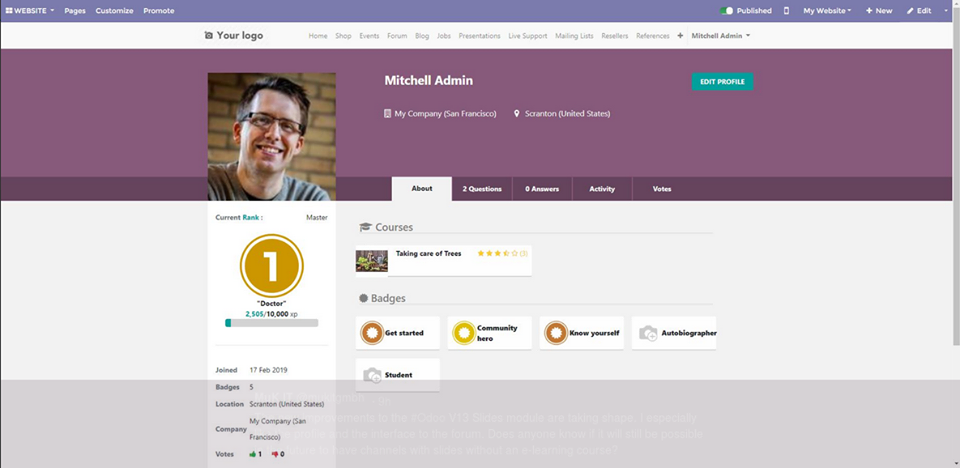
Task: Click the Get started badge label
Action: coord(404,333)
